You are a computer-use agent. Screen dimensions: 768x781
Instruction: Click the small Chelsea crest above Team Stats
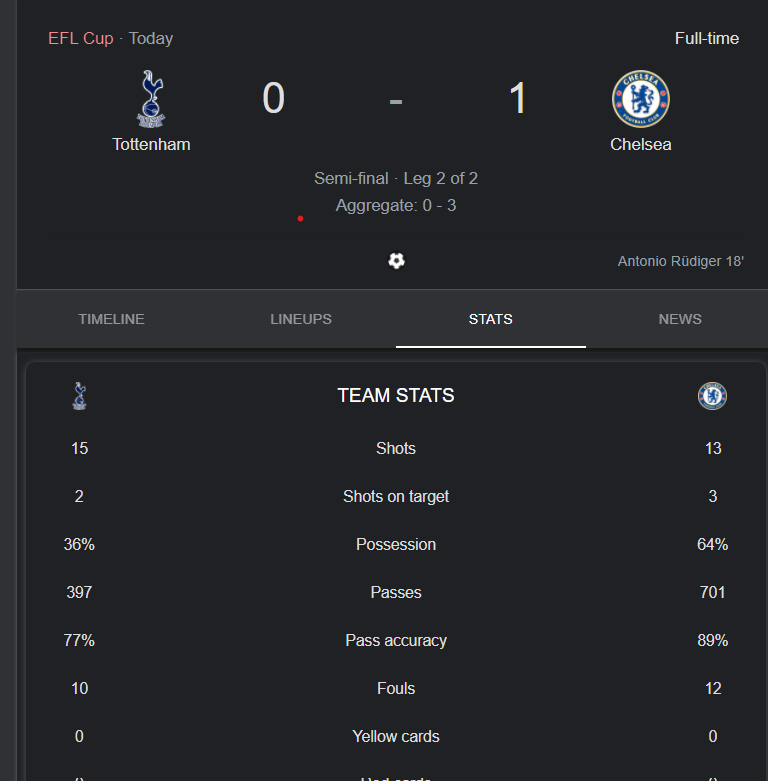coord(712,396)
